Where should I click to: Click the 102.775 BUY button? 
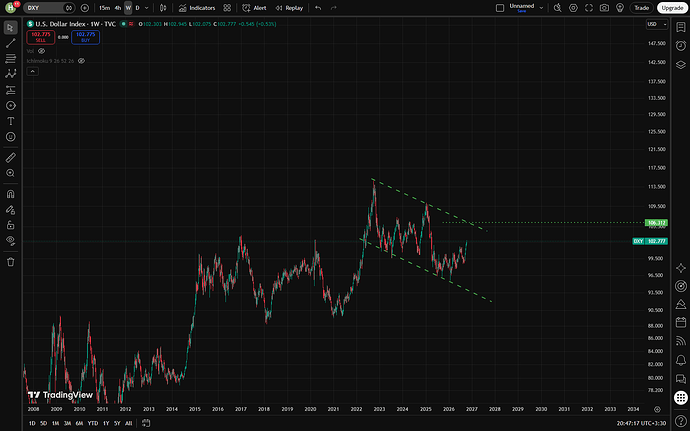tap(85, 37)
